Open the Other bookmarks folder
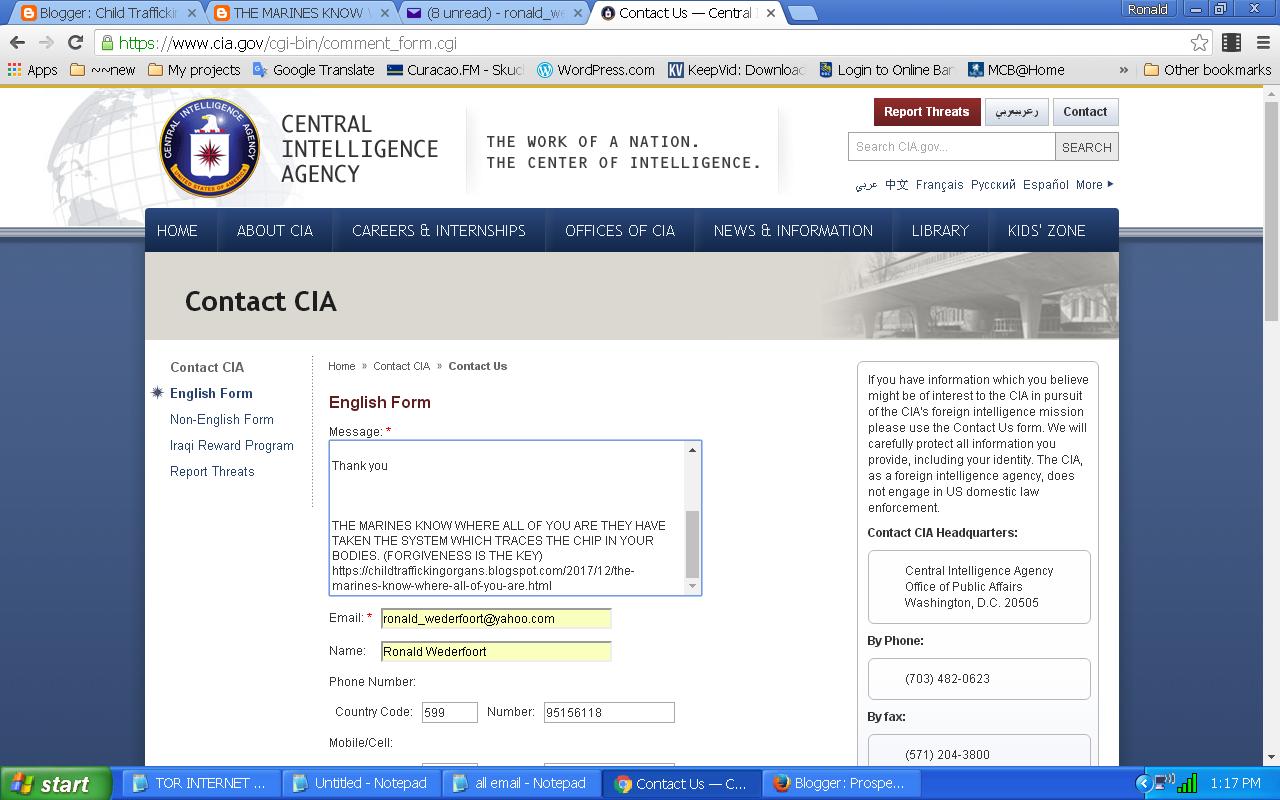This screenshot has width=1280, height=800. click(1205, 70)
